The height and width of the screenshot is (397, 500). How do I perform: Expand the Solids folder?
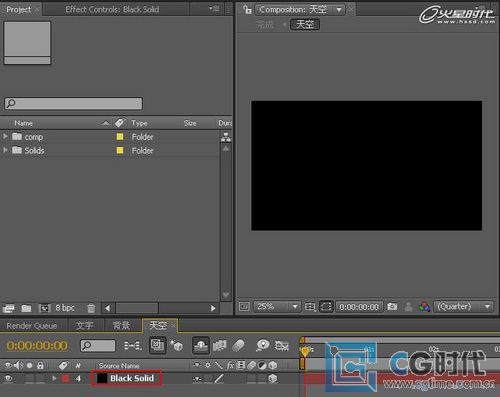[5, 150]
